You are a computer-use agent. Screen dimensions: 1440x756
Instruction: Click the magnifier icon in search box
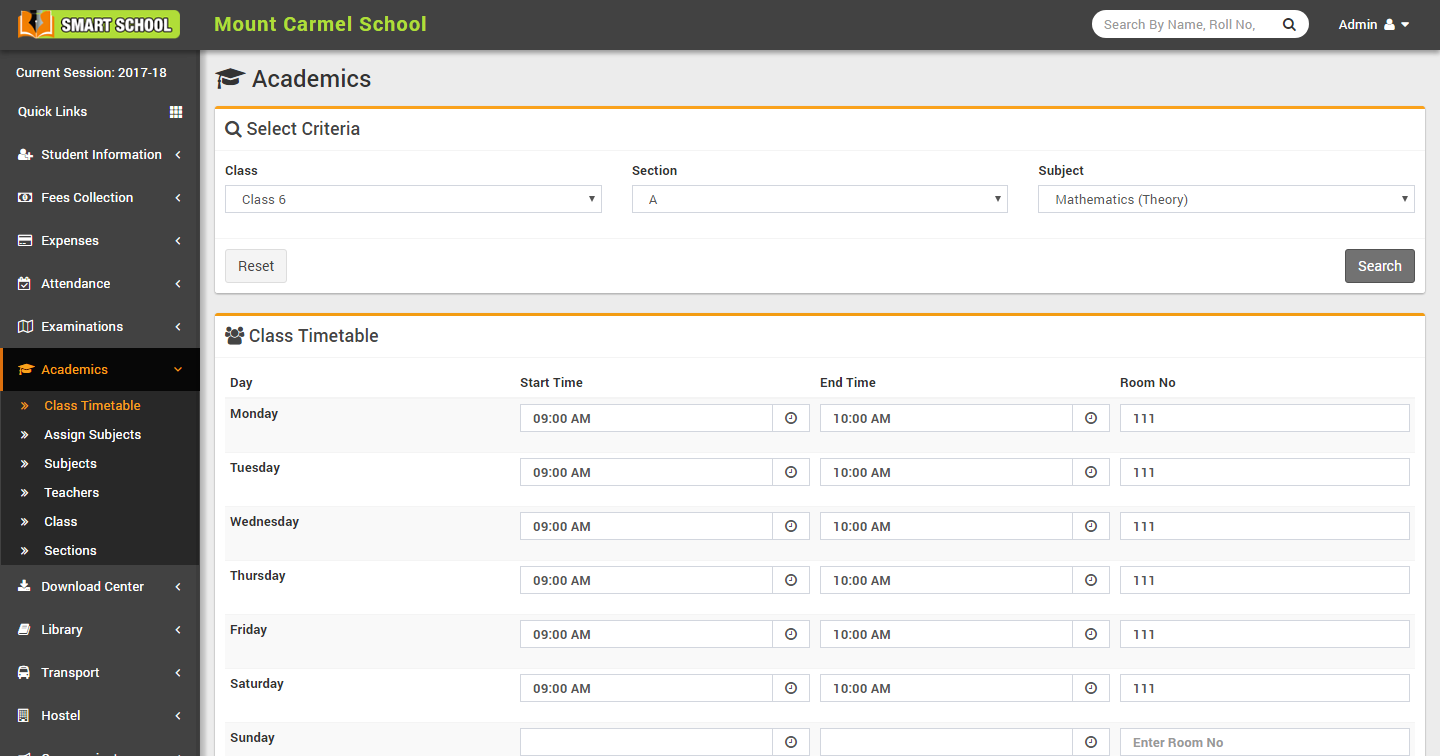(x=1289, y=25)
